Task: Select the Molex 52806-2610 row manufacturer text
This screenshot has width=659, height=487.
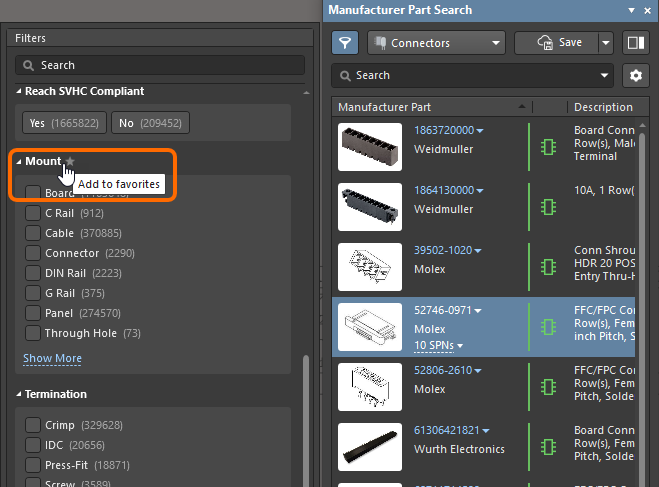Action: tap(429, 389)
